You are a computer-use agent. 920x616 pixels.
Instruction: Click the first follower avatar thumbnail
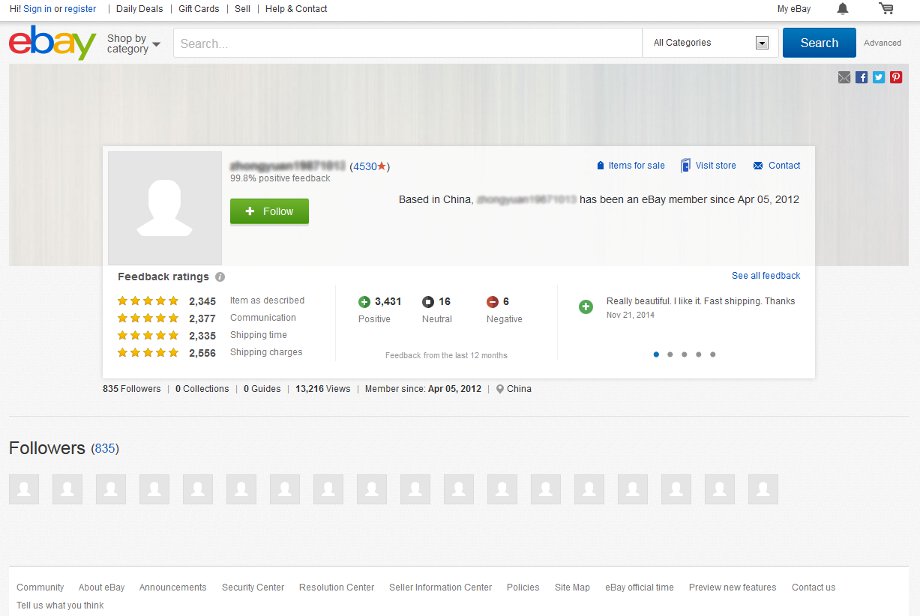pyautogui.click(x=24, y=489)
